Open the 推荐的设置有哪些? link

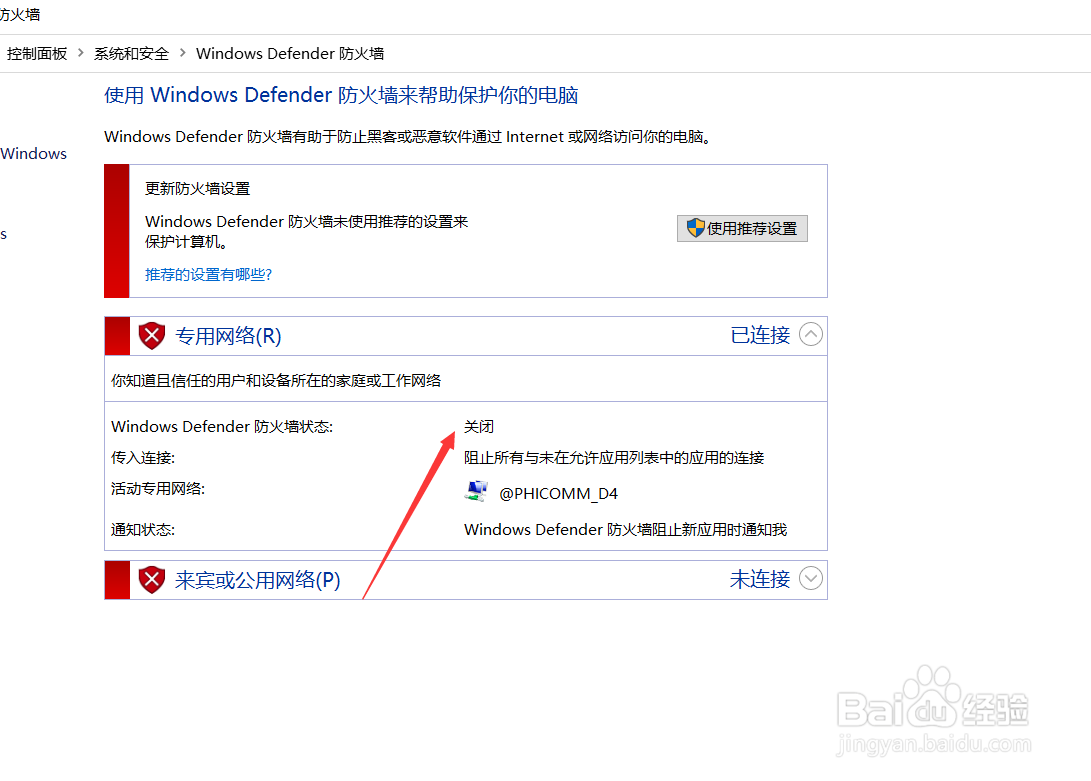(x=208, y=274)
